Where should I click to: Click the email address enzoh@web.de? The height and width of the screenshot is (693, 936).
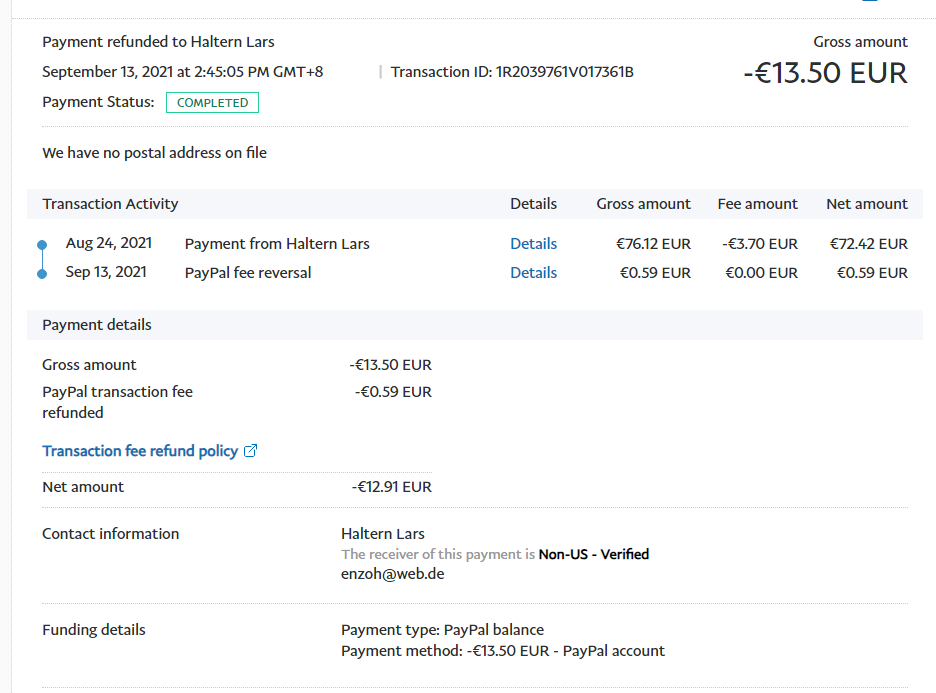tap(392, 574)
